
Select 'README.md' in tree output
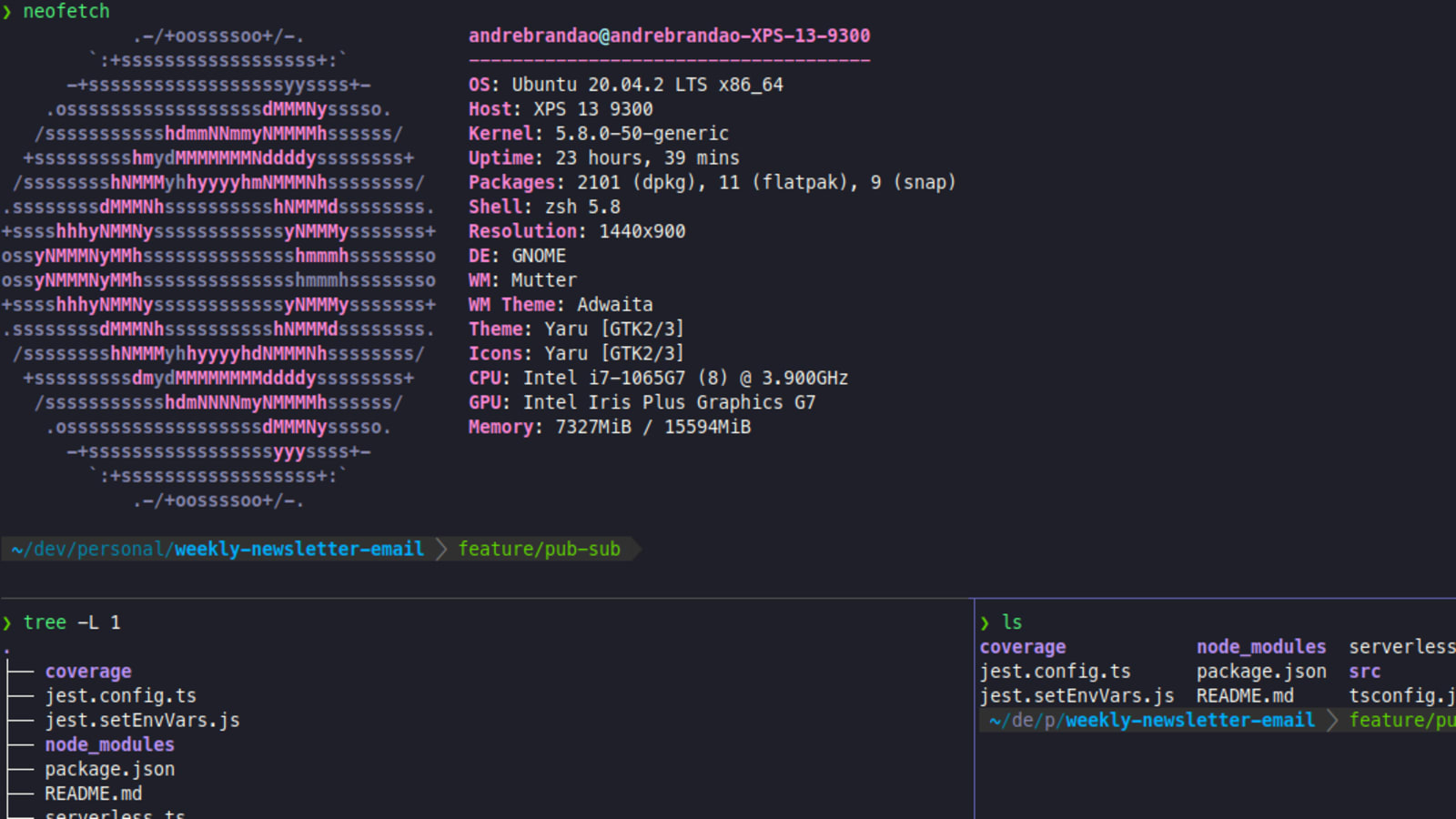click(94, 794)
